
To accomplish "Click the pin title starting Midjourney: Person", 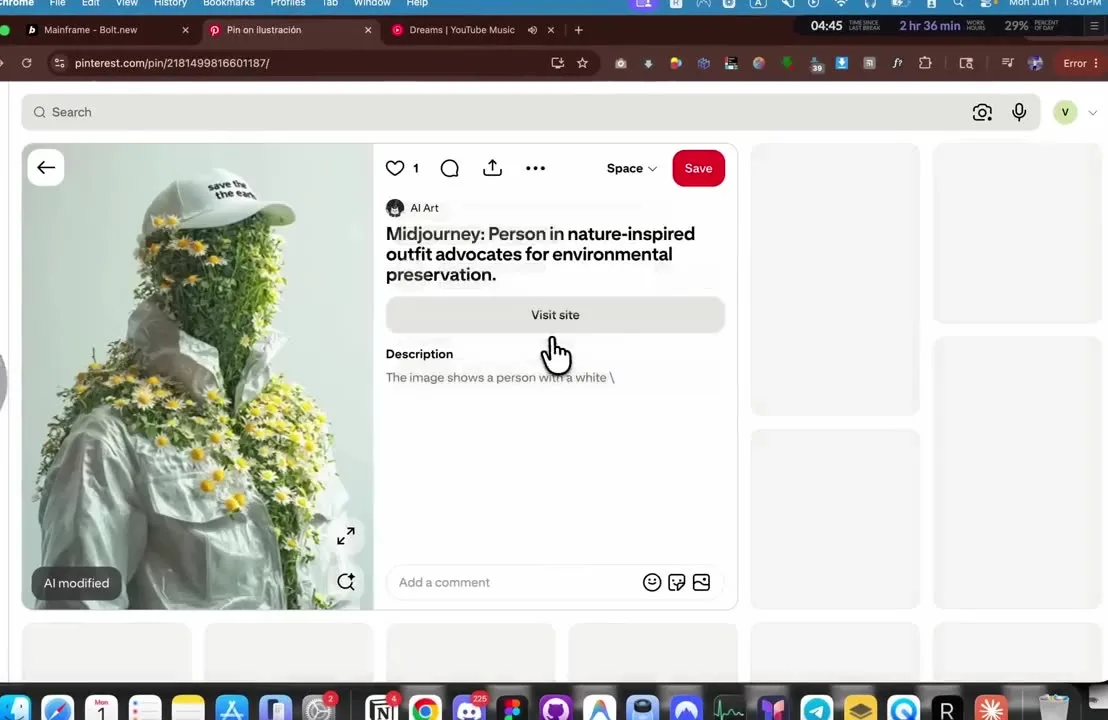I will click(x=541, y=254).
